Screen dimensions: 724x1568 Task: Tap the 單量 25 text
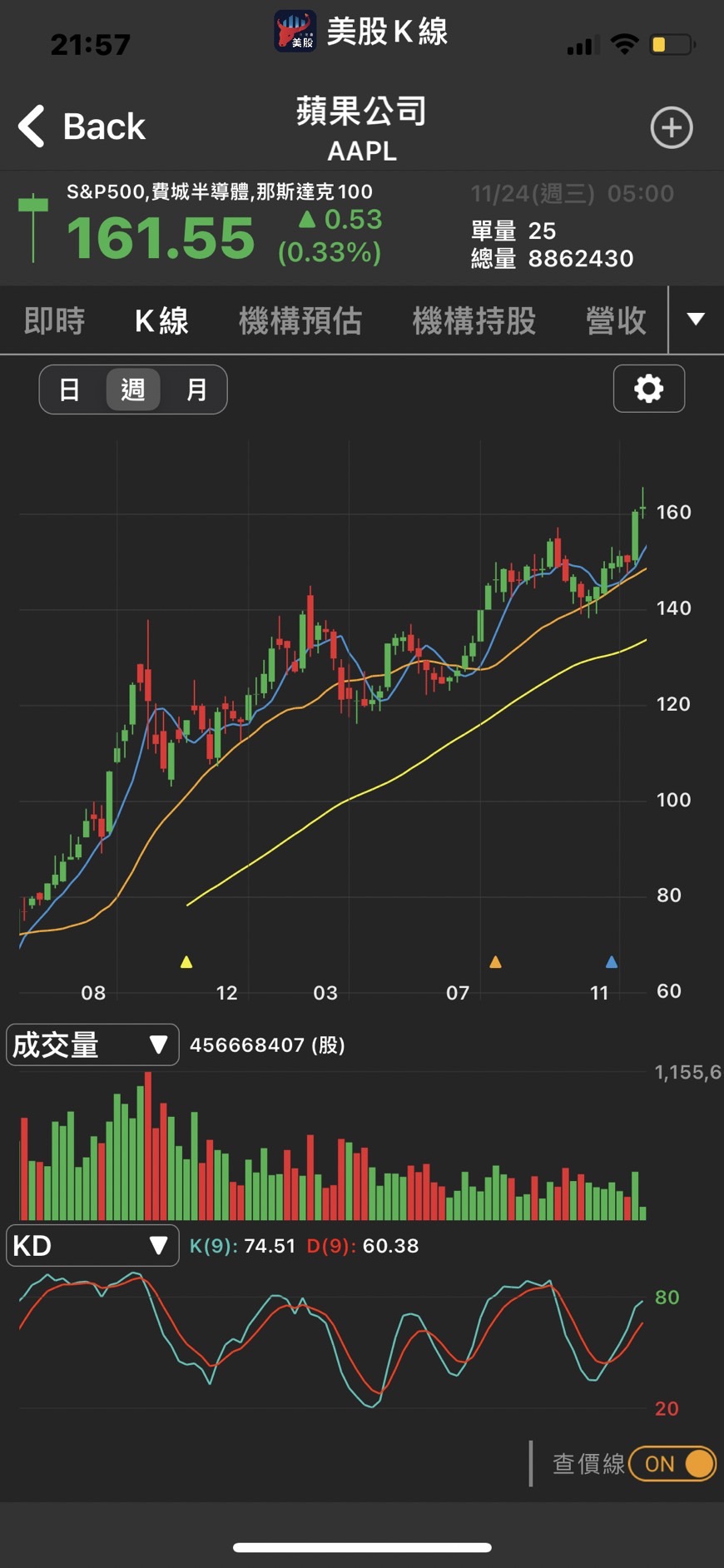(x=513, y=231)
